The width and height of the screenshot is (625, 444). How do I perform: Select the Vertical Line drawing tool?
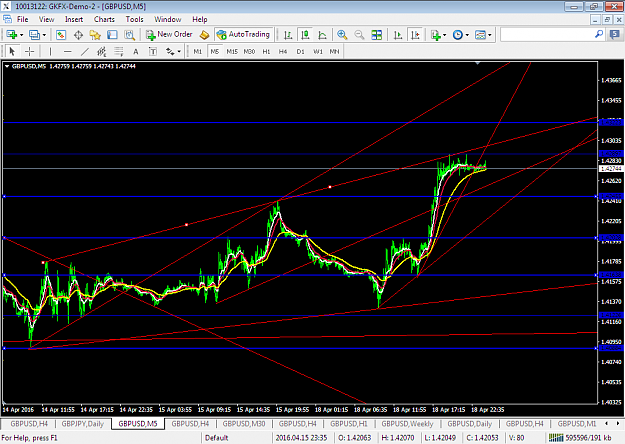tap(50, 51)
